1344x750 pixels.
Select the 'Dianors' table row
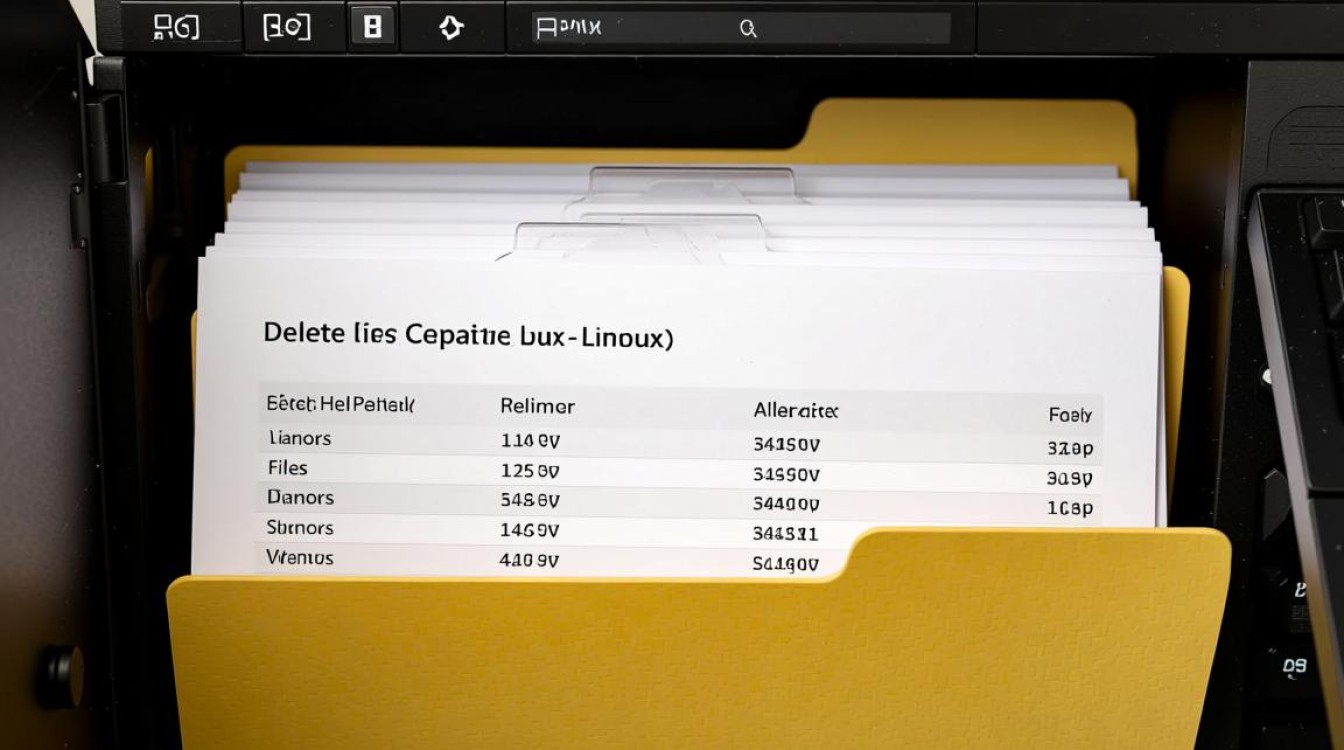click(300, 497)
